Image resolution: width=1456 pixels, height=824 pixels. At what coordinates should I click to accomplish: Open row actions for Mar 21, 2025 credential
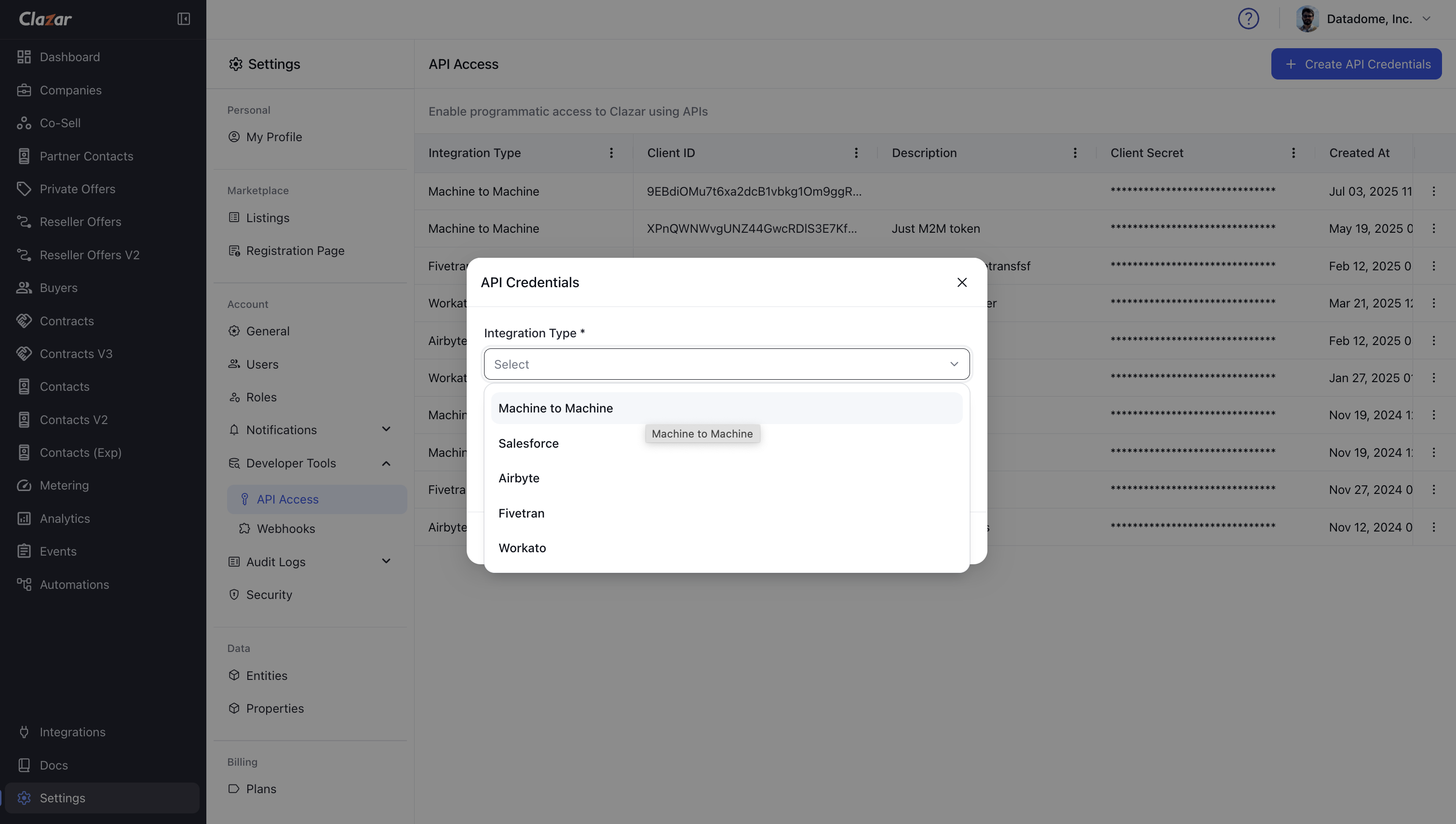click(x=1434, y=304)
